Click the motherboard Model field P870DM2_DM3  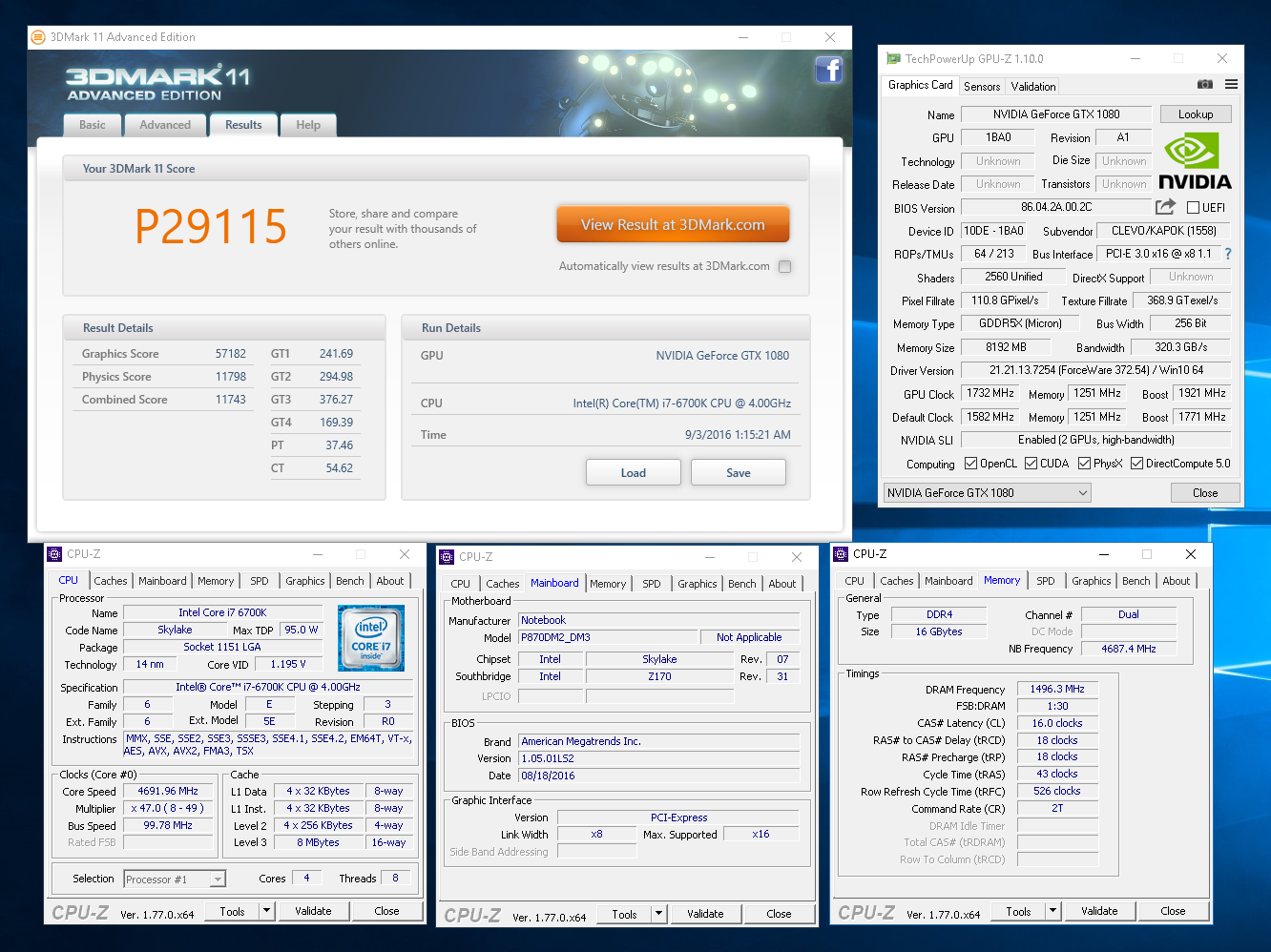610,637
